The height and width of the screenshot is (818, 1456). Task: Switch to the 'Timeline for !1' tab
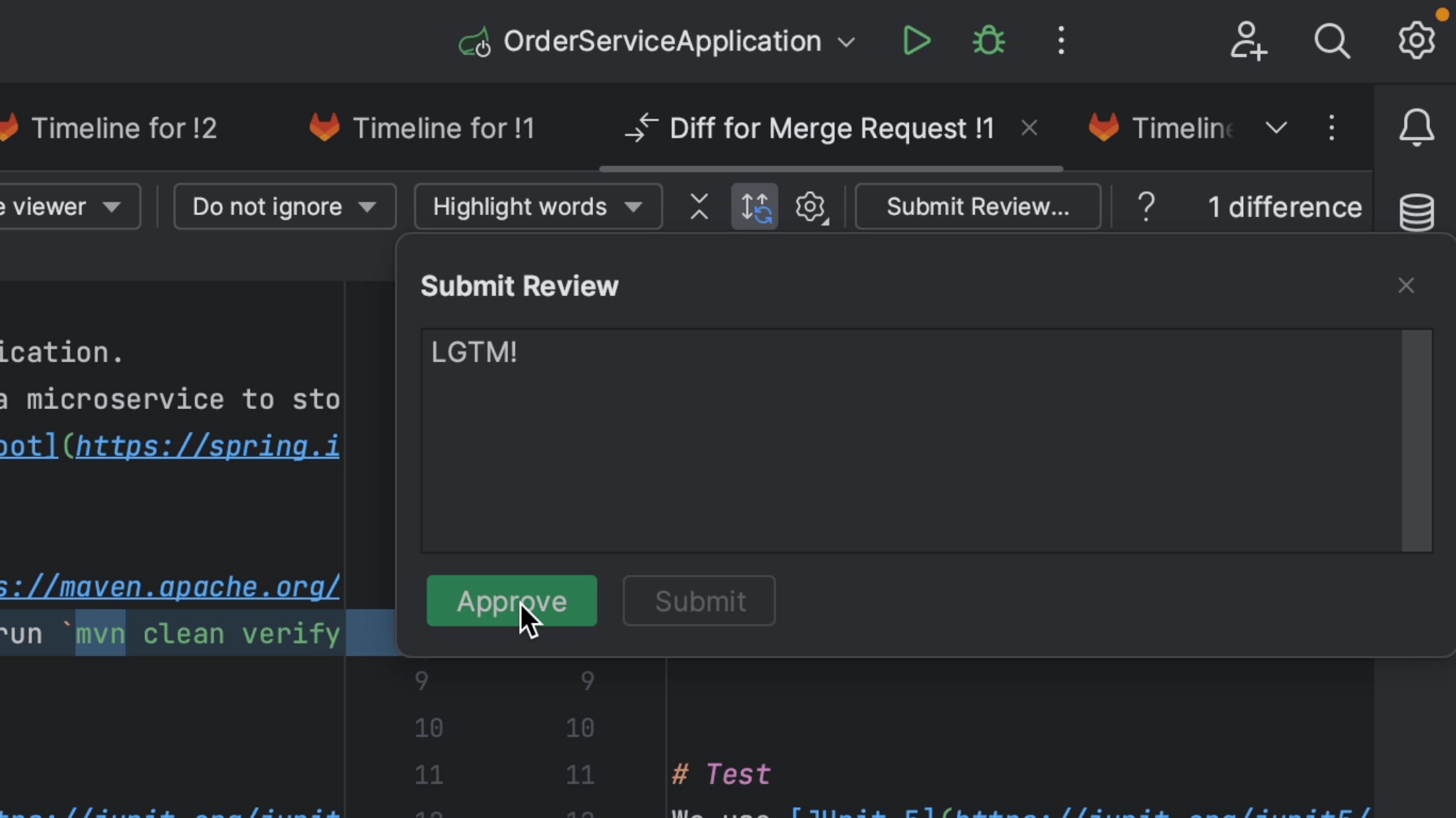click(442, 127)
